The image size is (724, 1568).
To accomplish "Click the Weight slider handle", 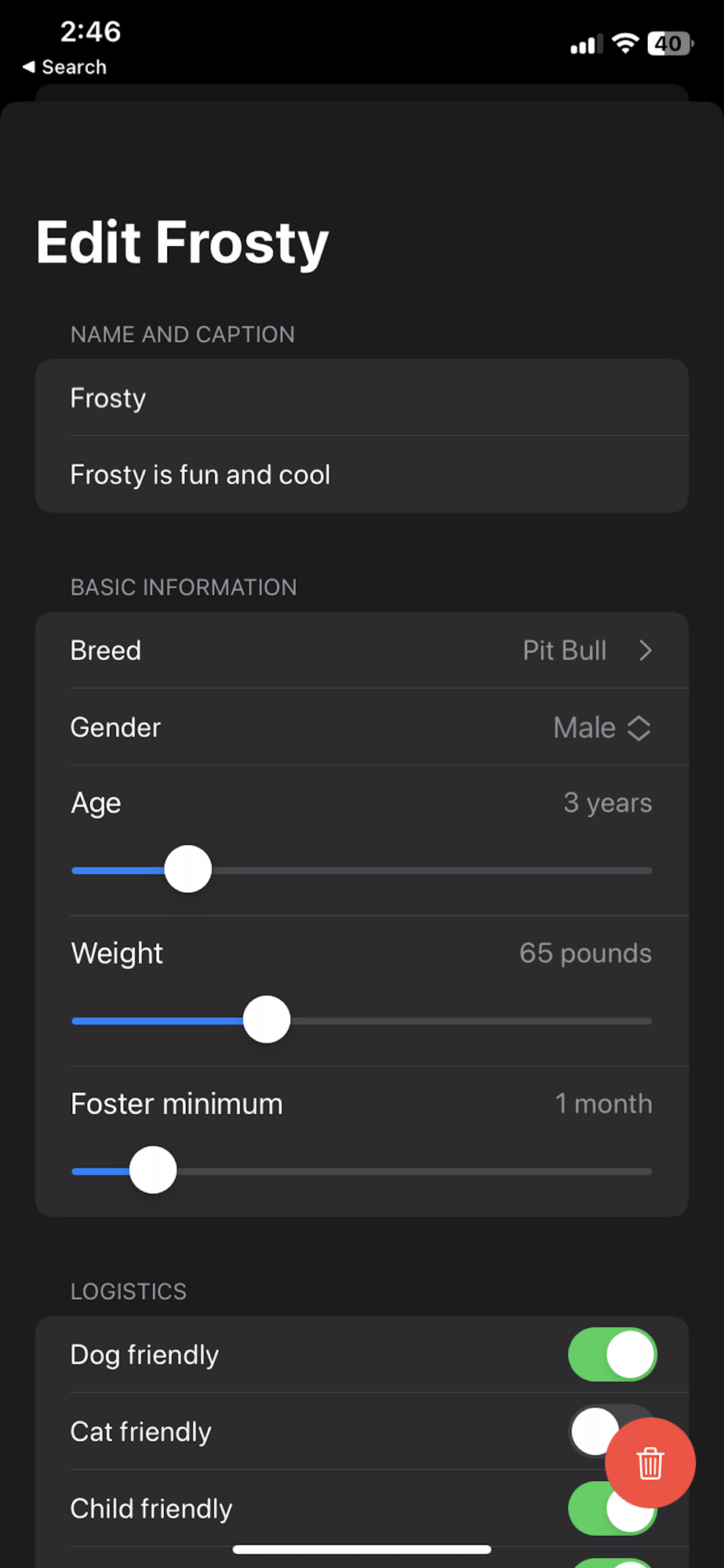I will coord(267,1019).
